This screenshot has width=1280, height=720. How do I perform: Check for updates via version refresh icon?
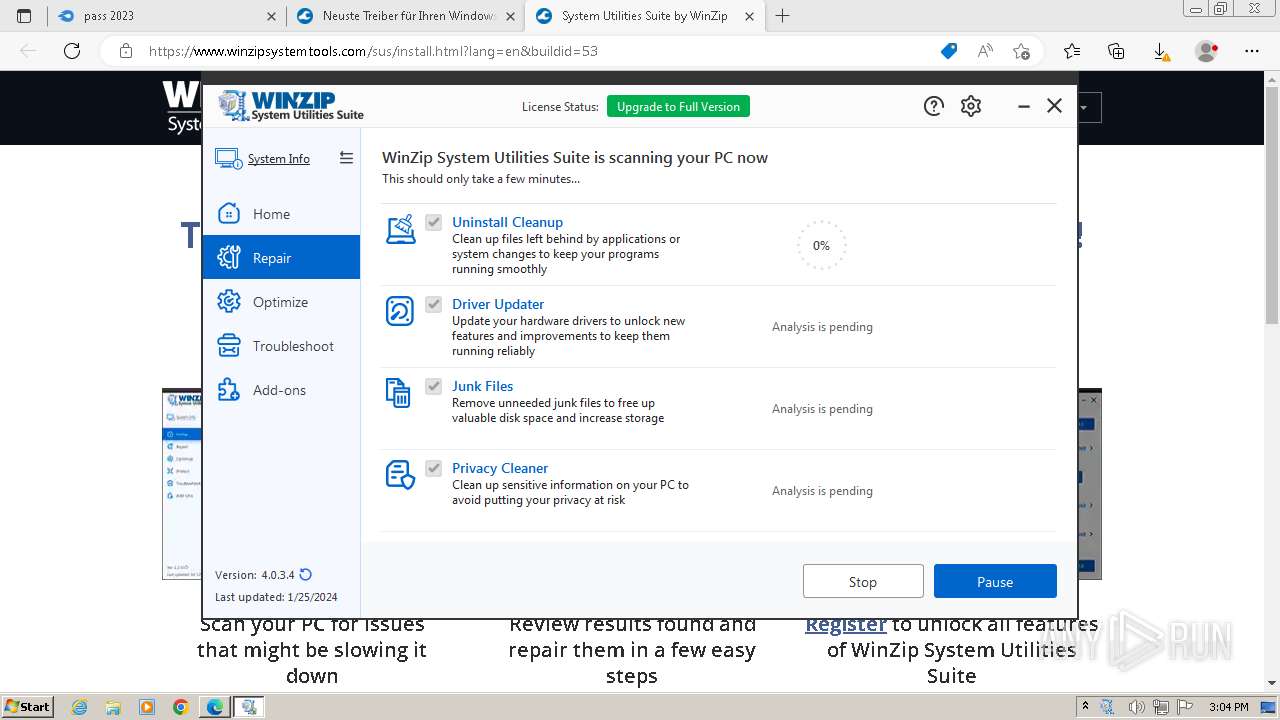click(x=306, y=575)
